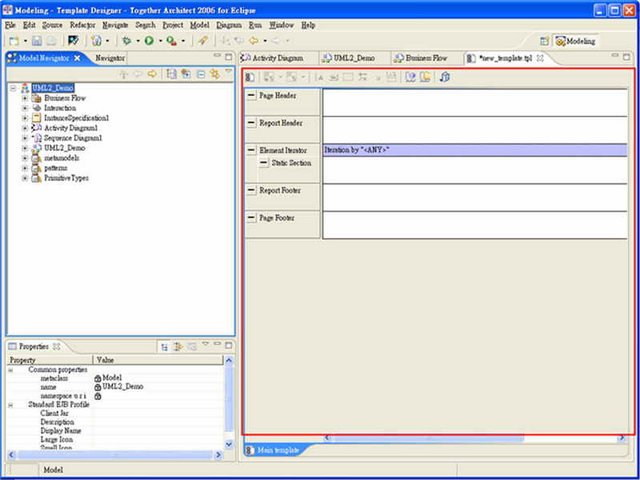Collapse the Page Footer section
Screen dimensions: 640x480
[x=252, y=218]
